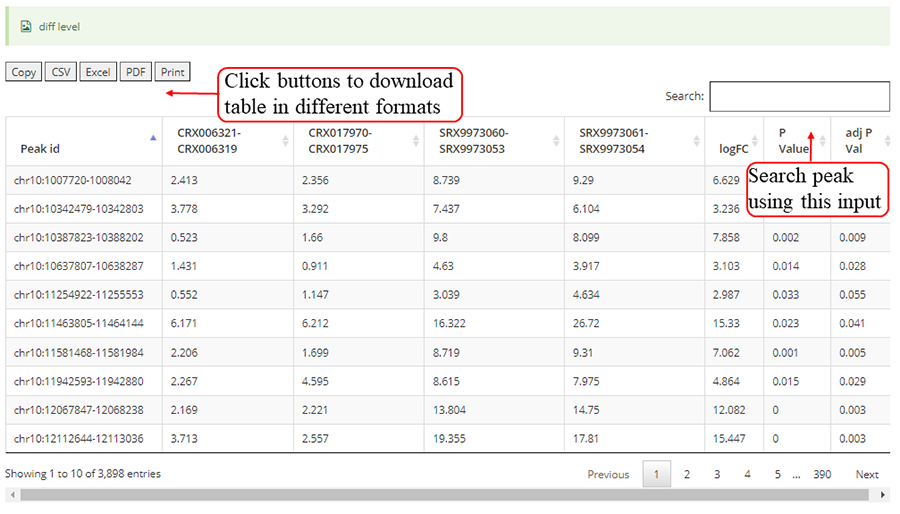Download table as PDF

coord(135,72)
